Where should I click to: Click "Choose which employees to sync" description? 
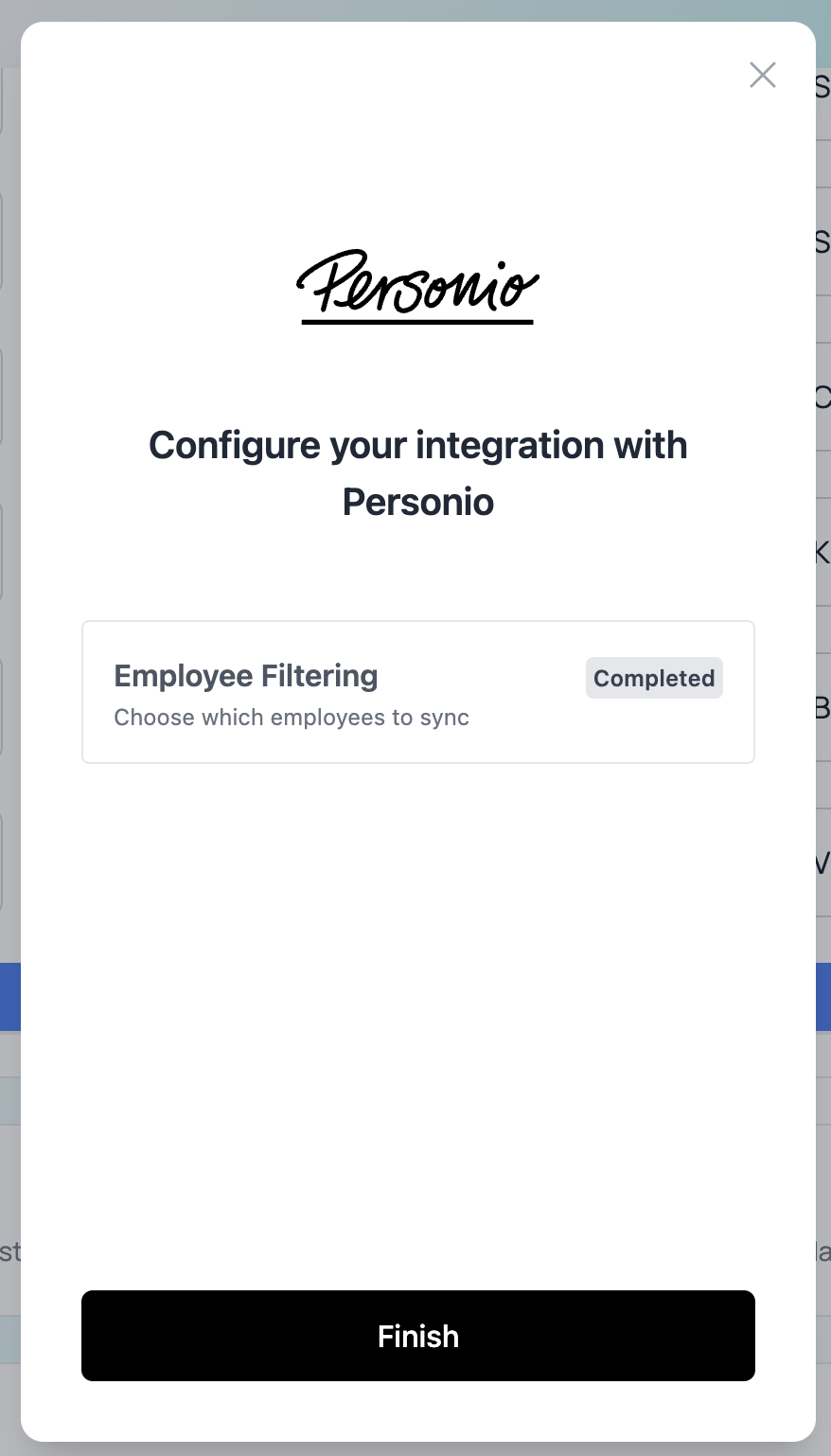coord(292,718)
